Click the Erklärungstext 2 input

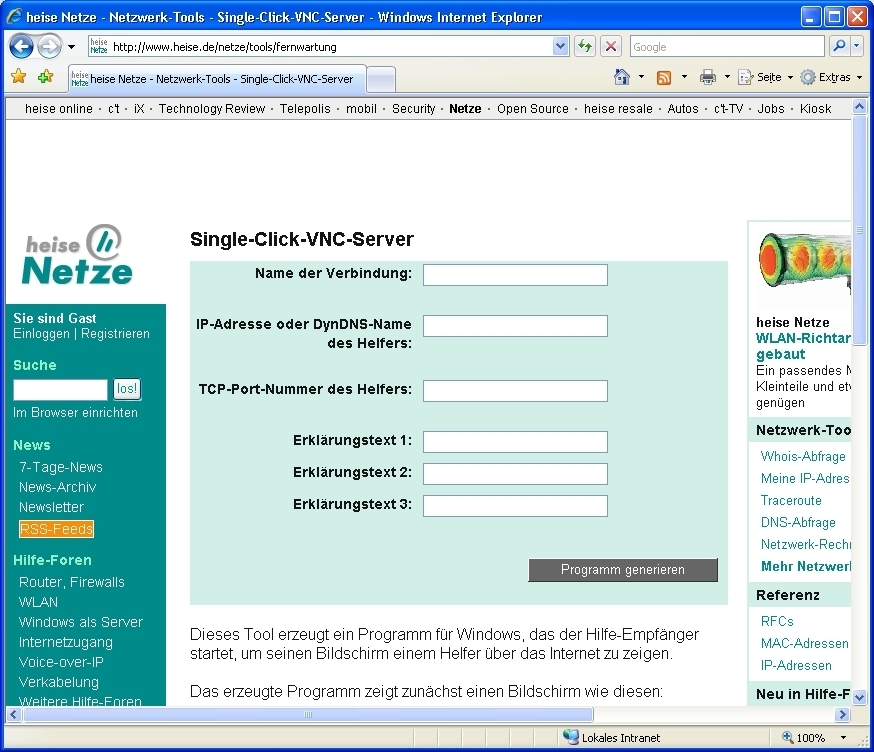tap(515, 474)
